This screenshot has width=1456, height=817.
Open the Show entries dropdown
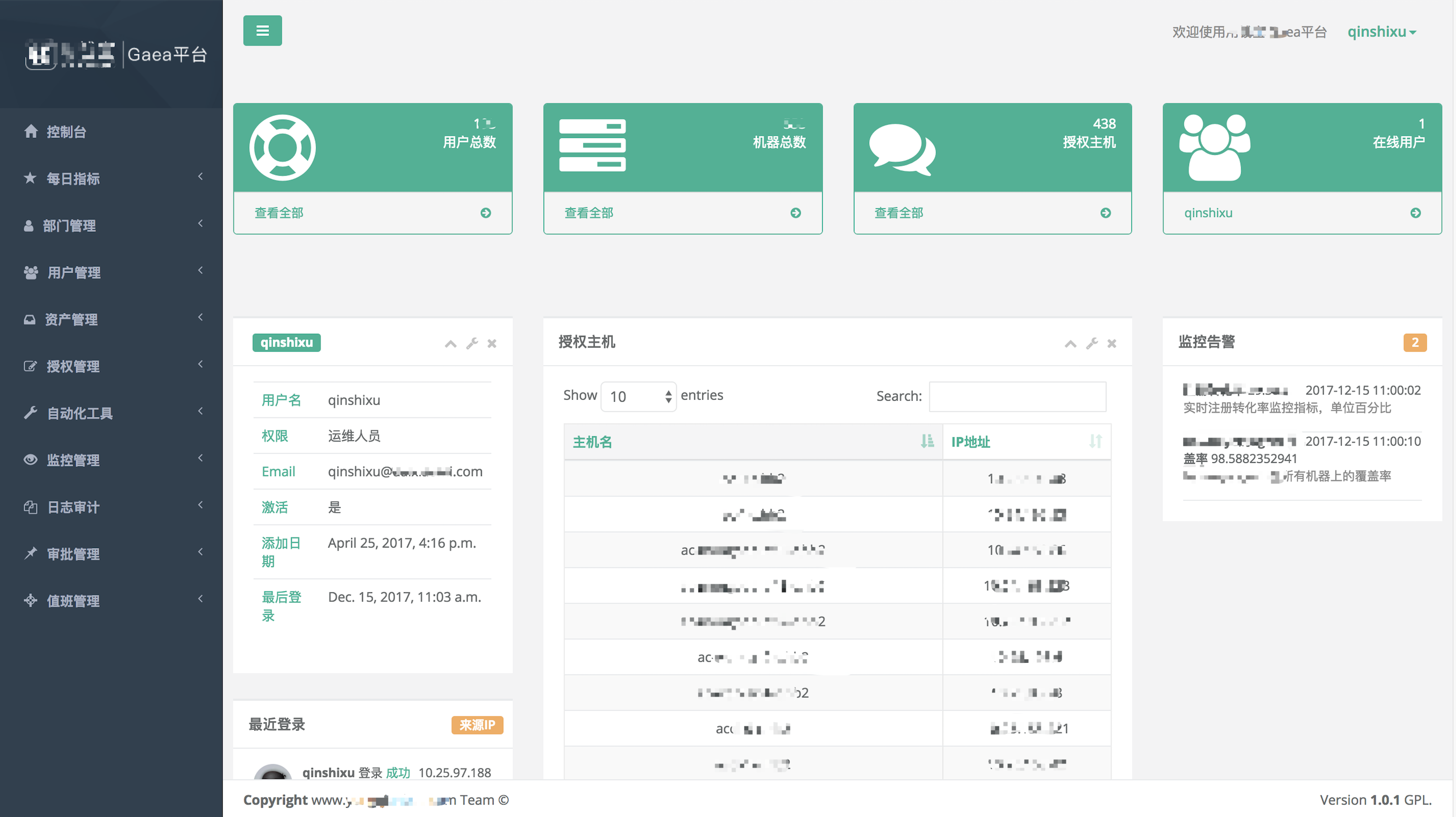[639, 396]
